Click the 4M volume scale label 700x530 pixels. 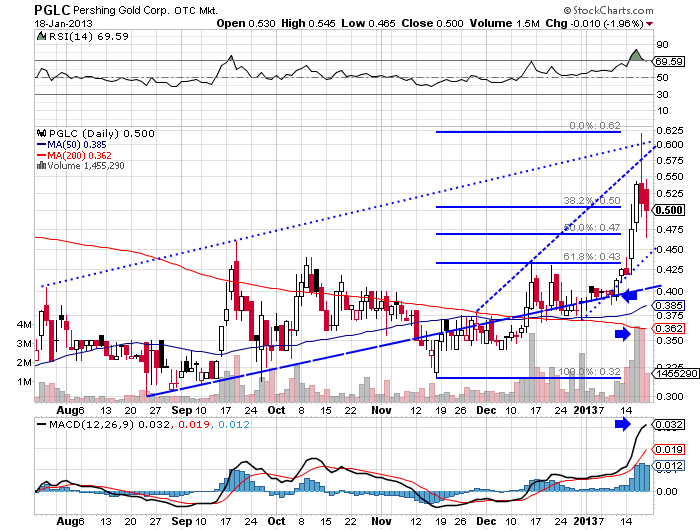[24, 324]
